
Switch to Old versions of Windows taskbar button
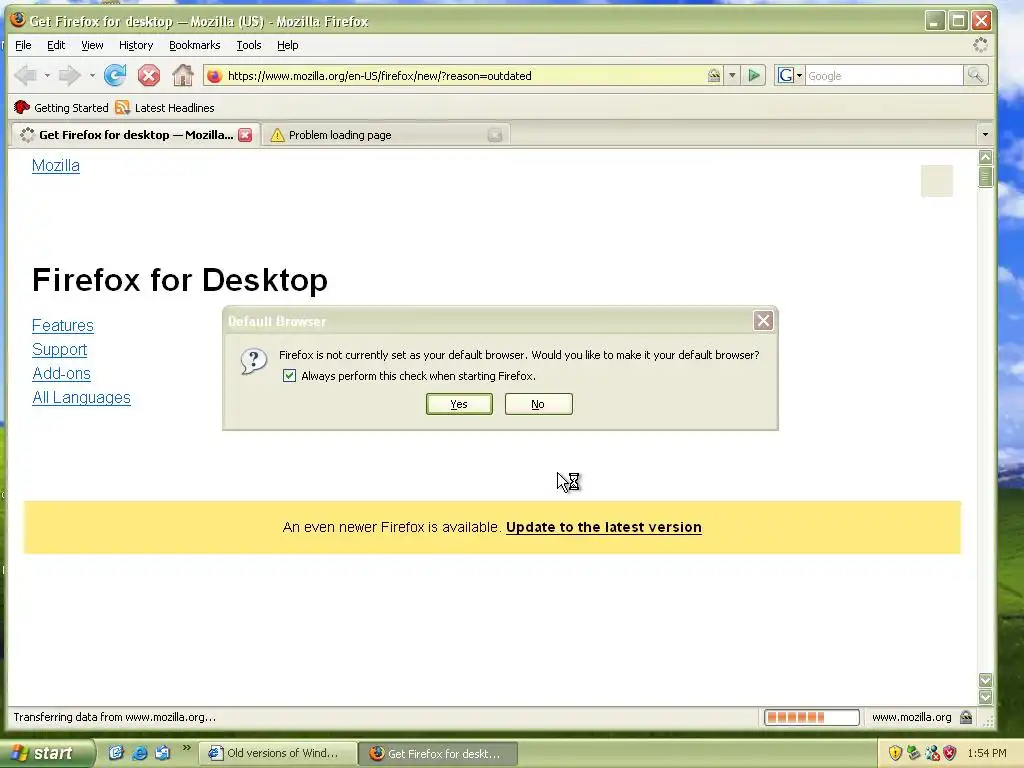pyautogui.click(x=277, y=753)
